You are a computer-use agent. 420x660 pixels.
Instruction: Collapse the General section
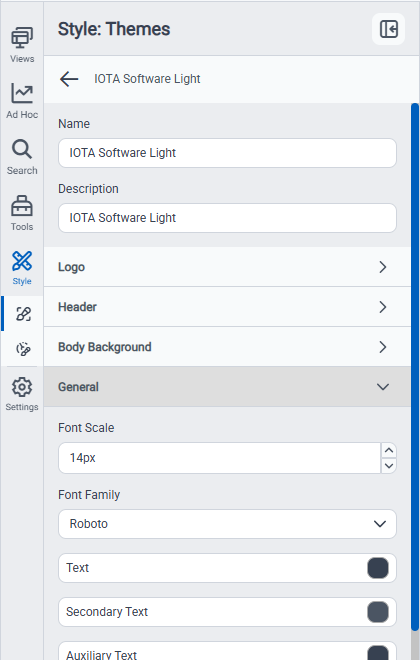[x=227, y=387]
